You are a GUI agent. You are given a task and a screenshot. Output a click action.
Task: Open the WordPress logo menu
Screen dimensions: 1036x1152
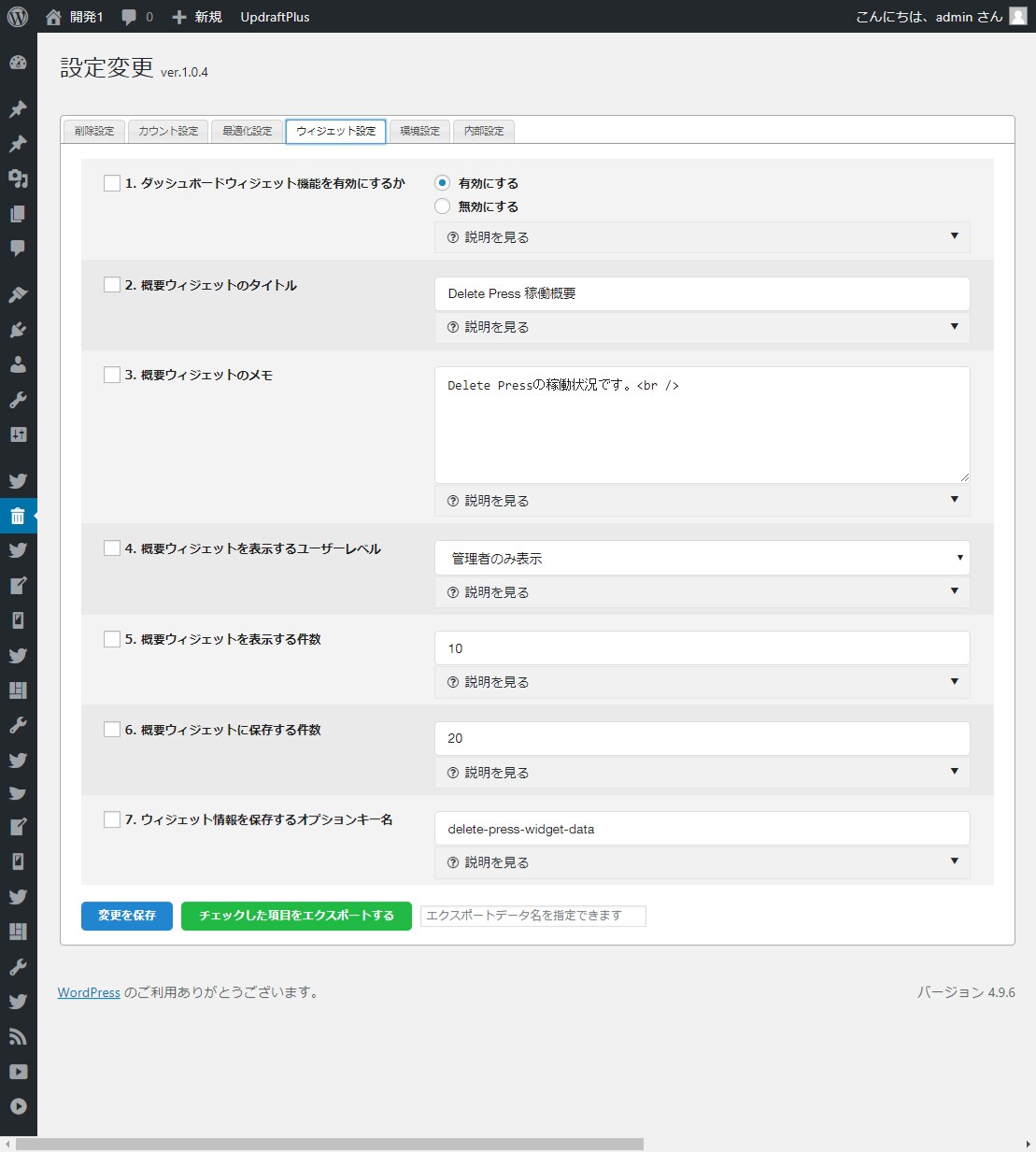pos(18,16)
